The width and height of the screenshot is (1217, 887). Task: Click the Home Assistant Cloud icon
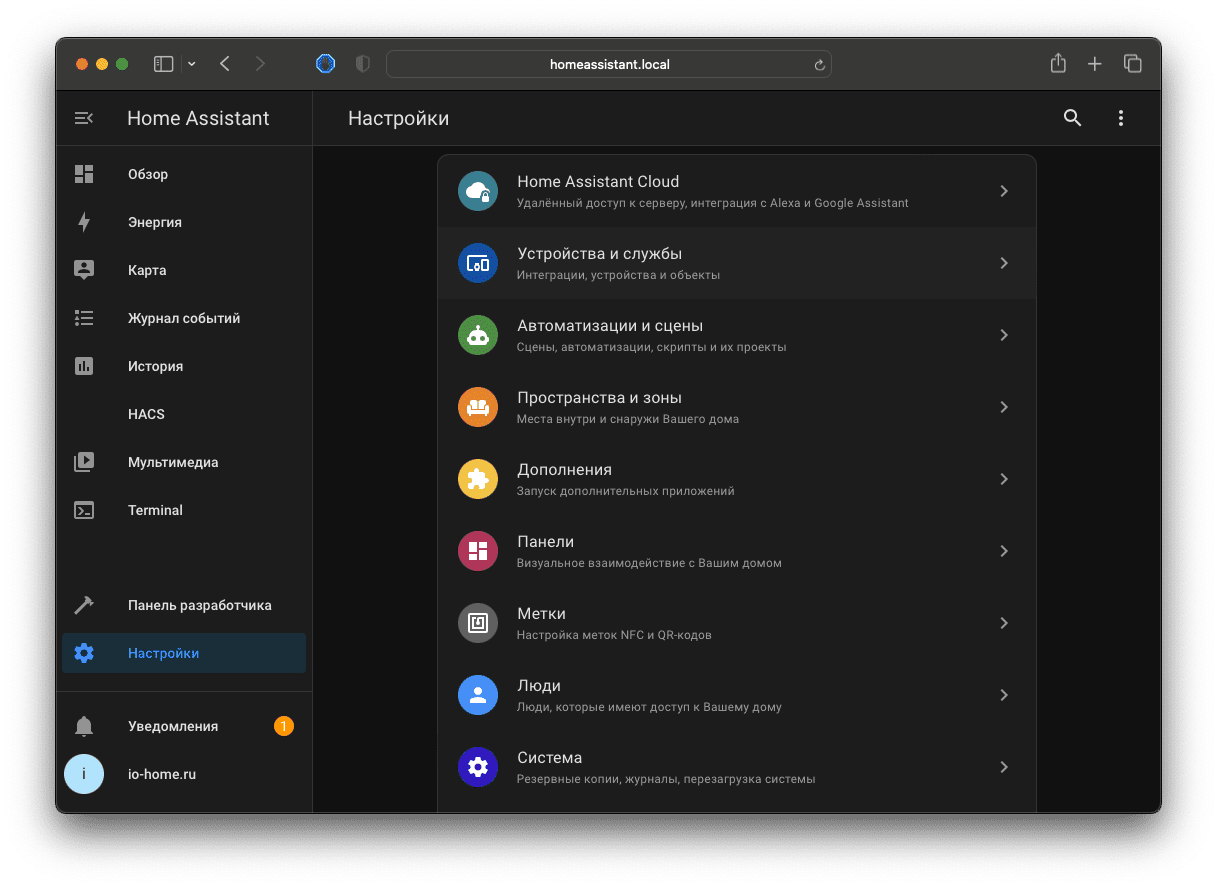click(478, 191)
